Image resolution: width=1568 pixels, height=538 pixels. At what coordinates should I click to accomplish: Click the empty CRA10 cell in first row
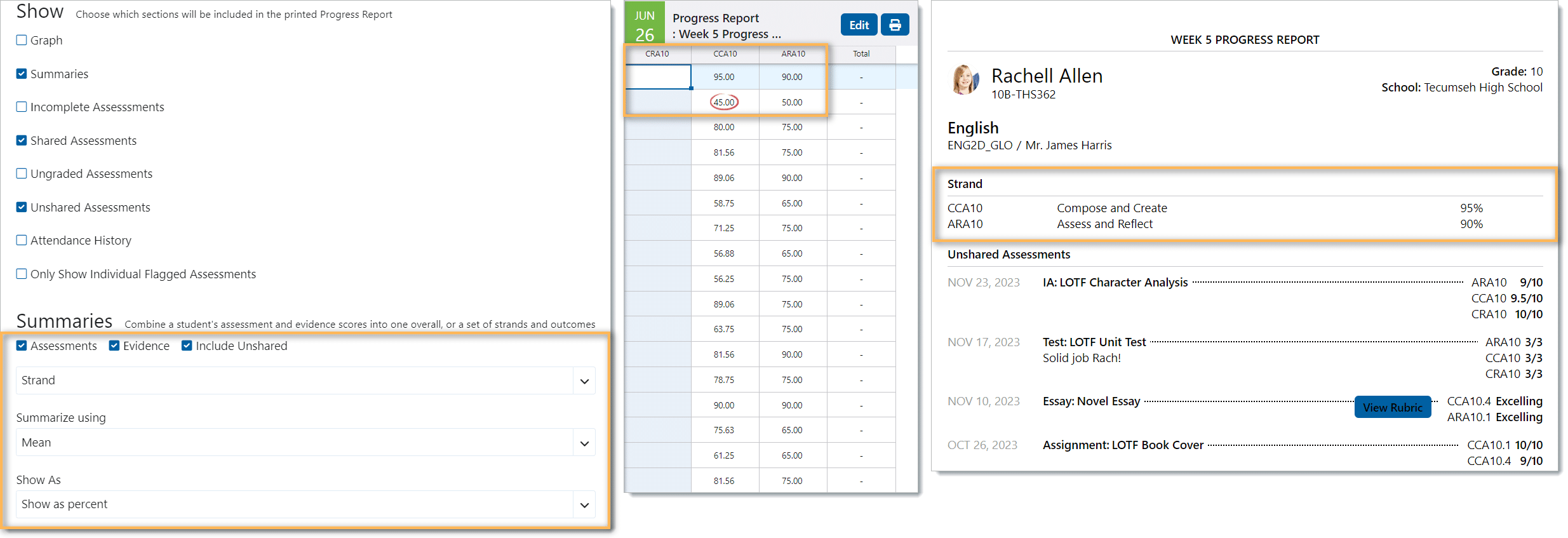658,77
